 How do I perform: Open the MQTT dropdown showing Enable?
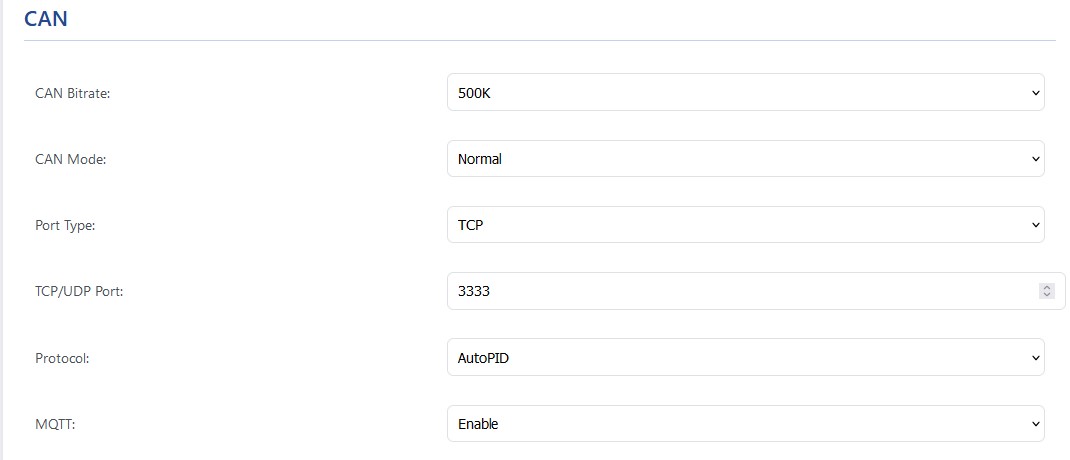pos(740,424)
